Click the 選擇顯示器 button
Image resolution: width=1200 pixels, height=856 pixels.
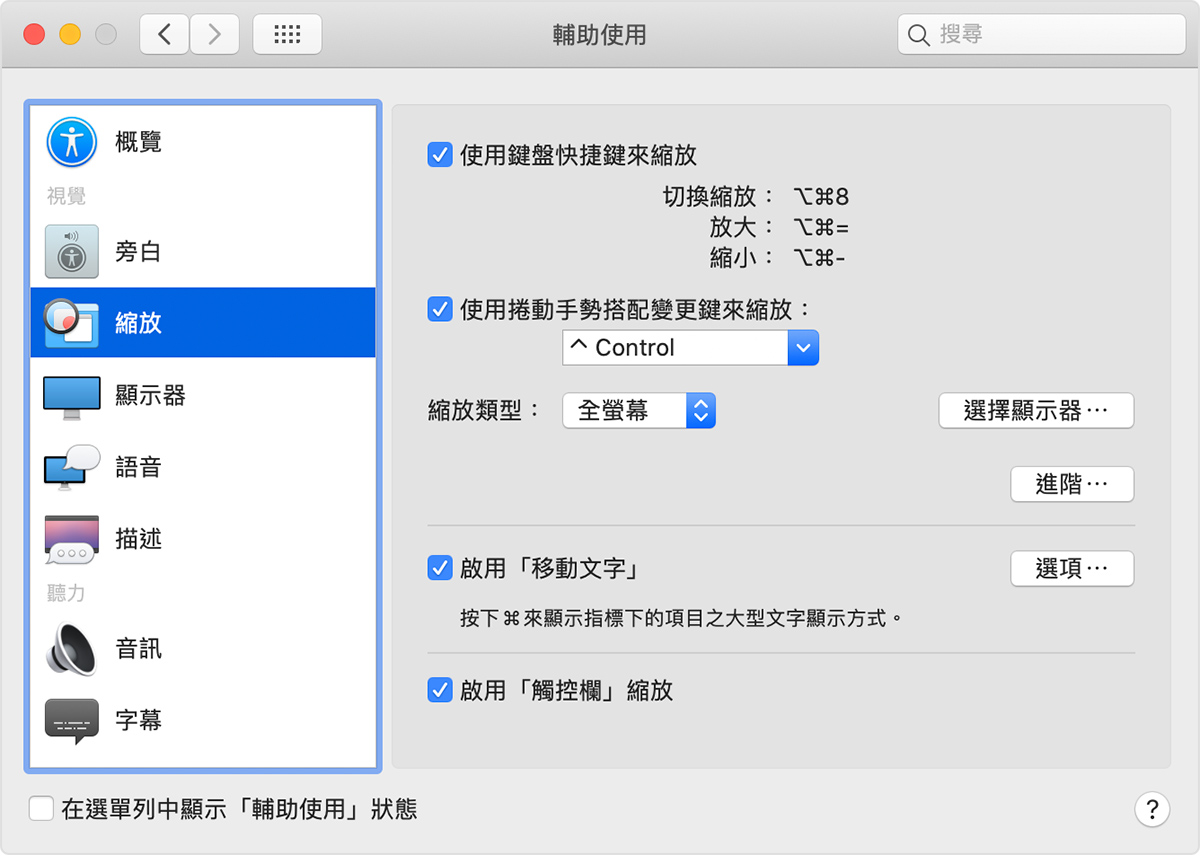(x=1036, y=410)
